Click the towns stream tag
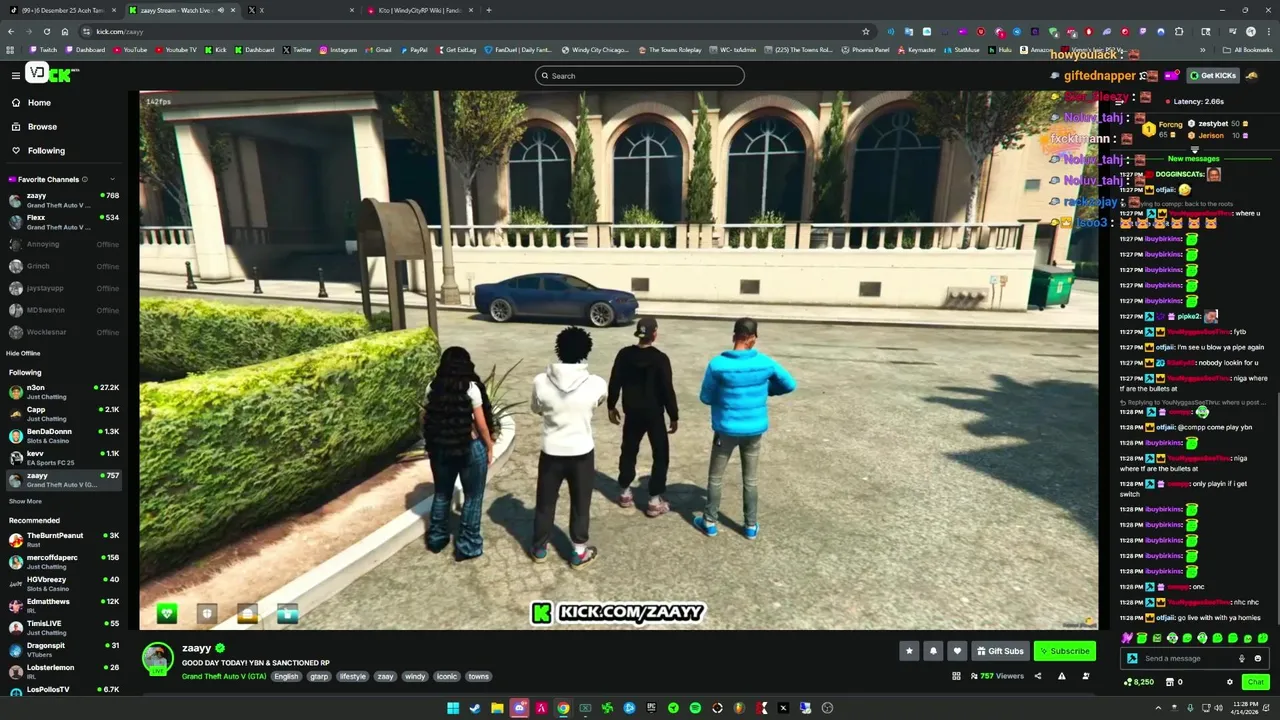This screenshot has height=720, width=1280. (479, 676)
